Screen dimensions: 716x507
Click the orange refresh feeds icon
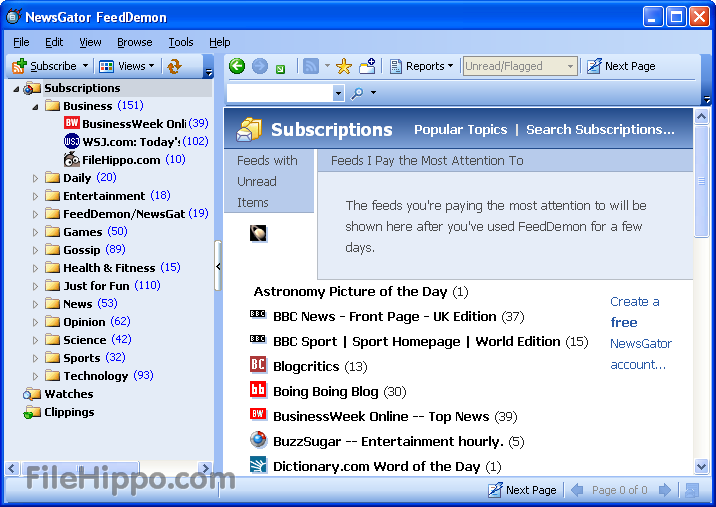point(175,66)
